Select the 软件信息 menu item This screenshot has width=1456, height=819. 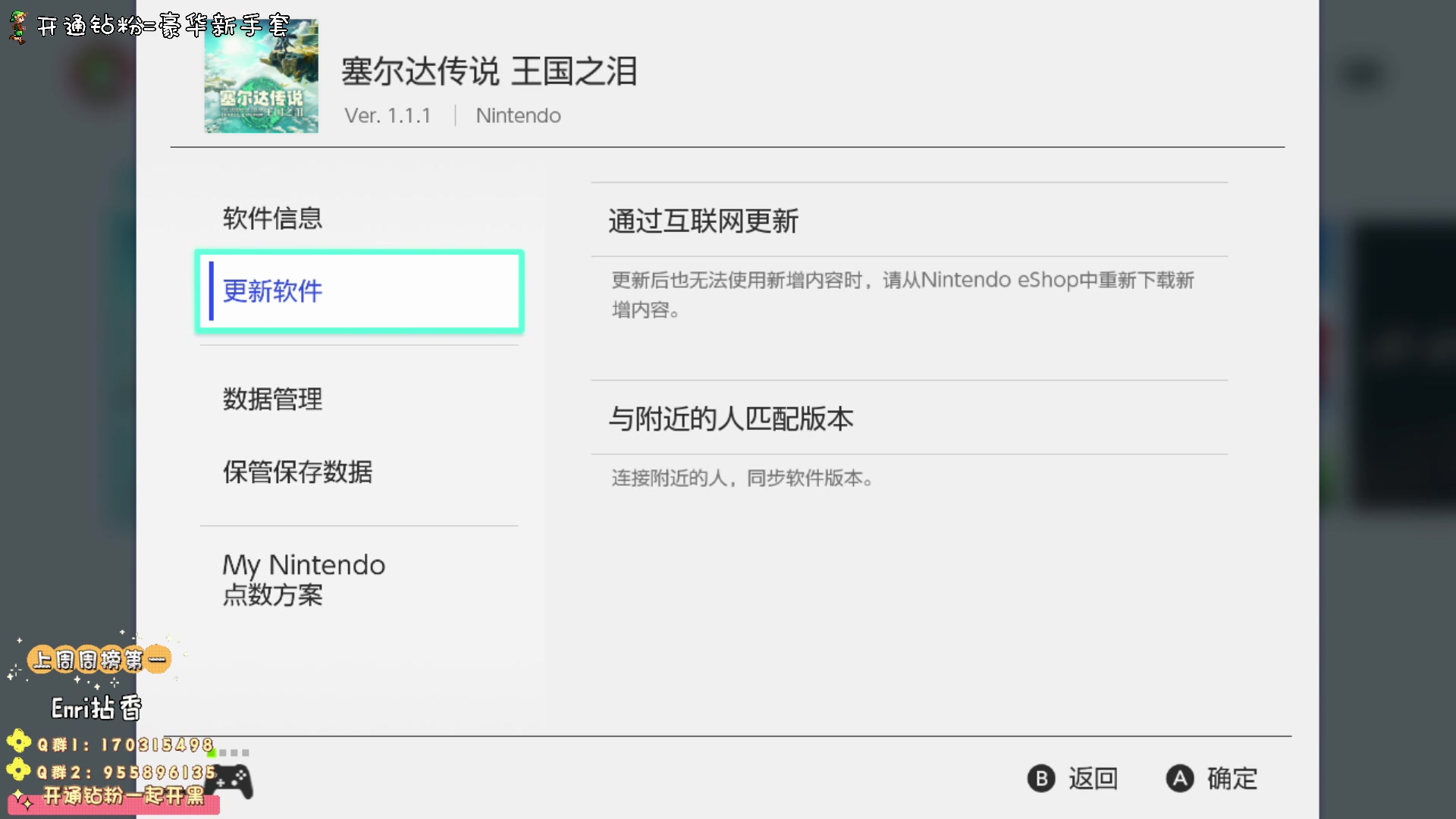tap(359, 218)
